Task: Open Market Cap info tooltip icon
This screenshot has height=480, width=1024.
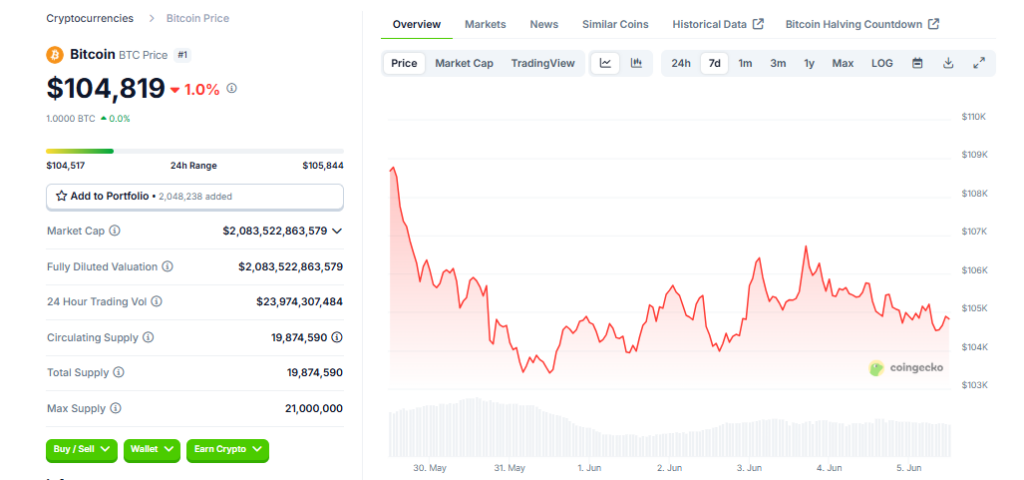Action: tap(115, 231)
